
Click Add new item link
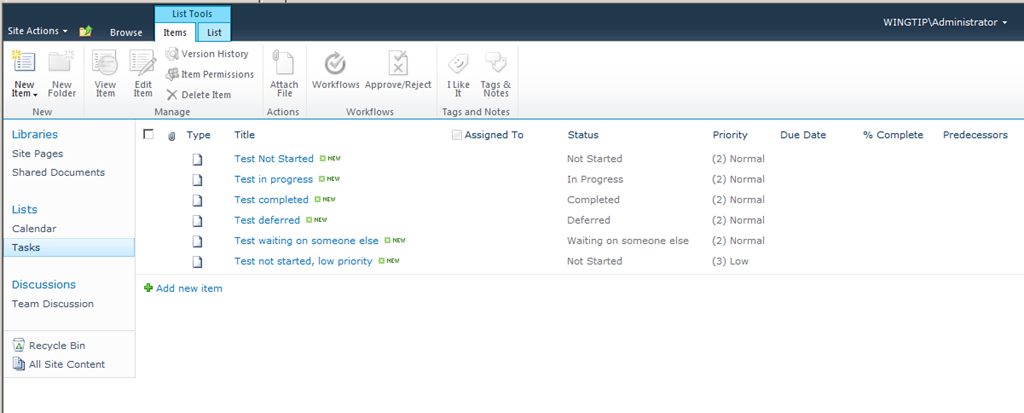tap(189, 288)
